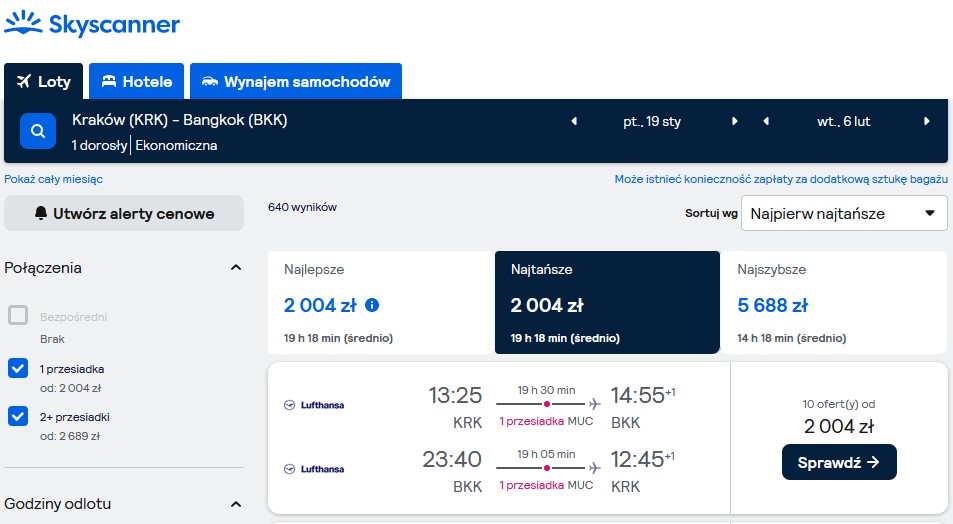The height and width of the screenshot is (524, 953).
Task: Go to next return date after wt., 6 lut
Action: click(x=926, y=121)
